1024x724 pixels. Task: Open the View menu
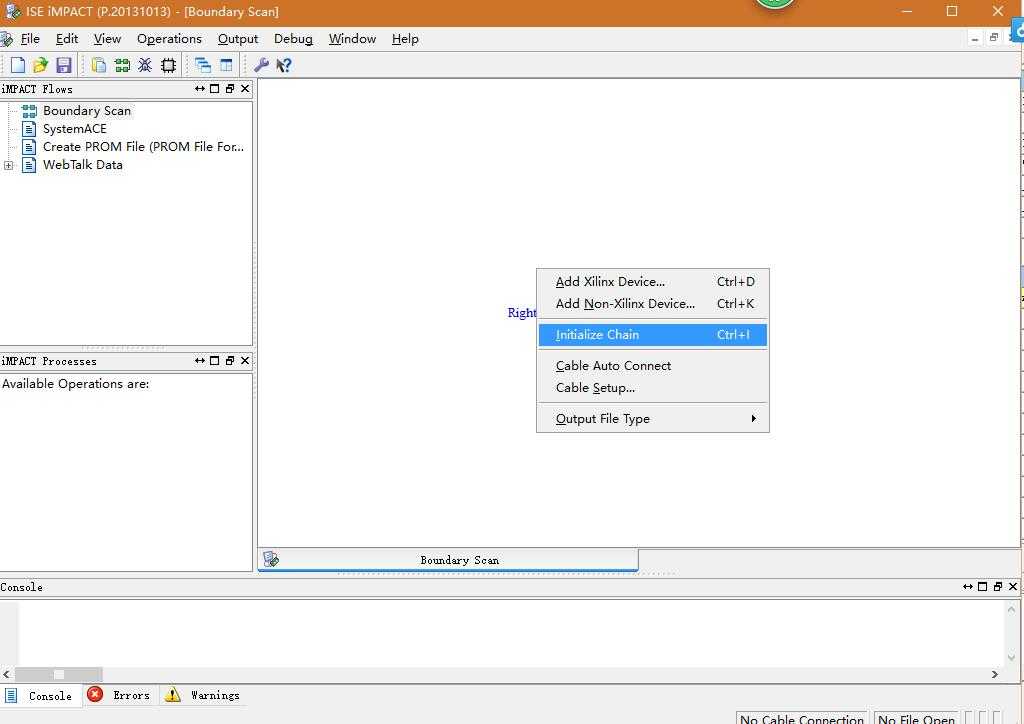(x=107, y=39)
